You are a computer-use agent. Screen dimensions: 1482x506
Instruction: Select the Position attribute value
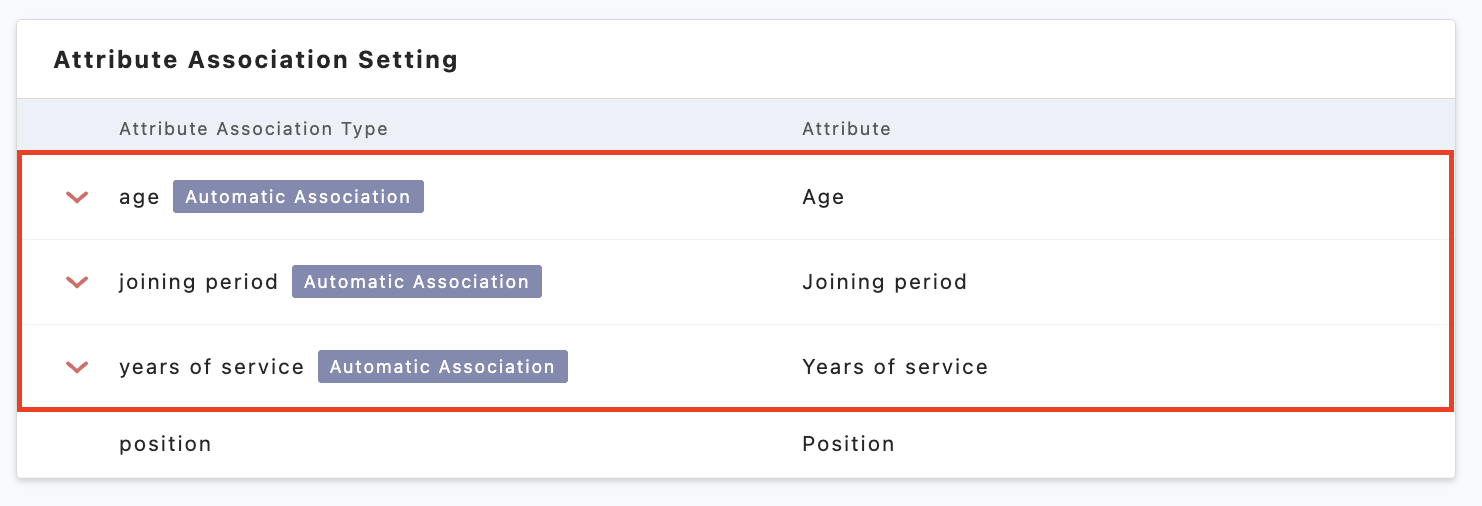click(848, 444)
